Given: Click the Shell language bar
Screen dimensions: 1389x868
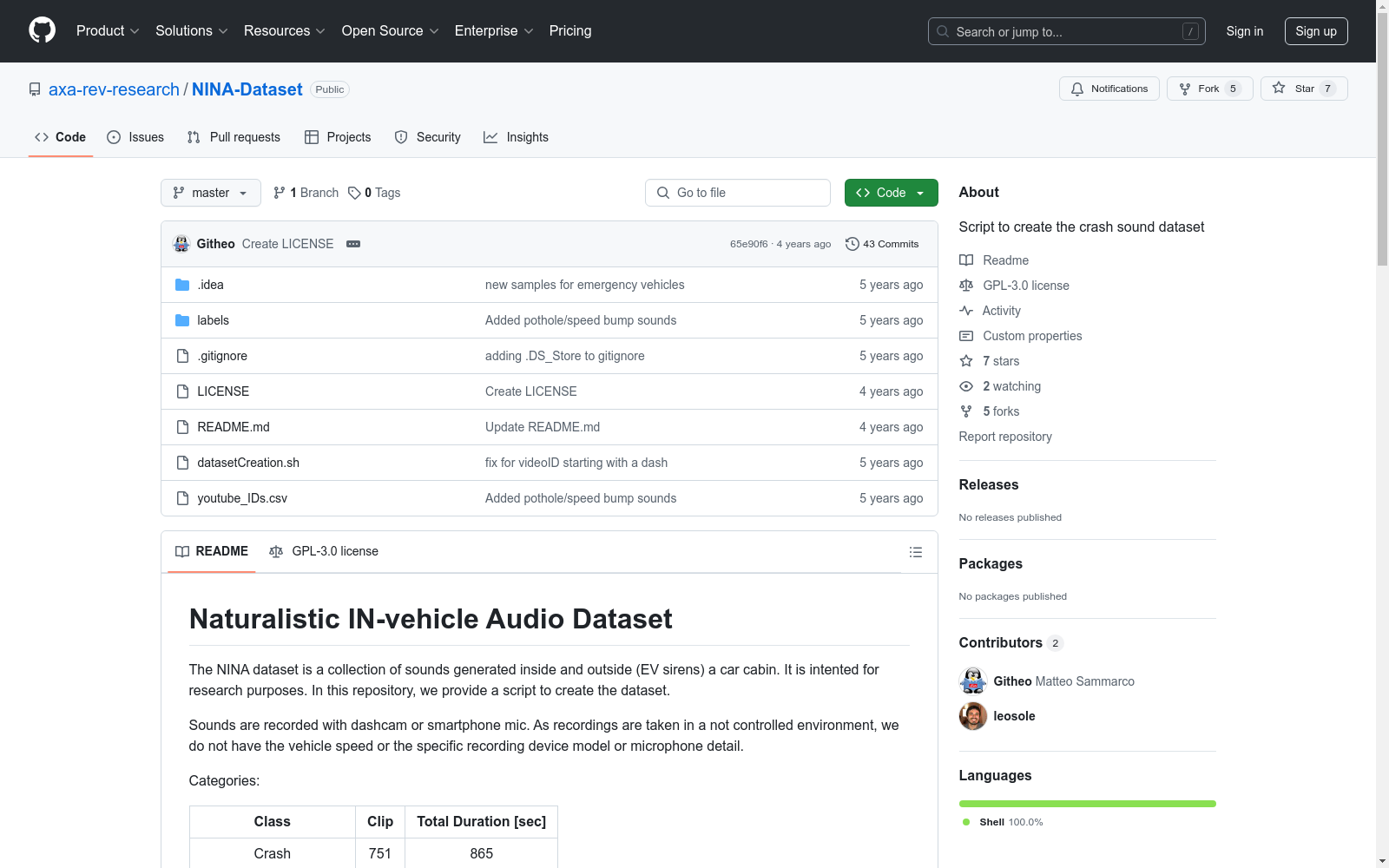Looking at the screenshot, I should point(1088,804).
